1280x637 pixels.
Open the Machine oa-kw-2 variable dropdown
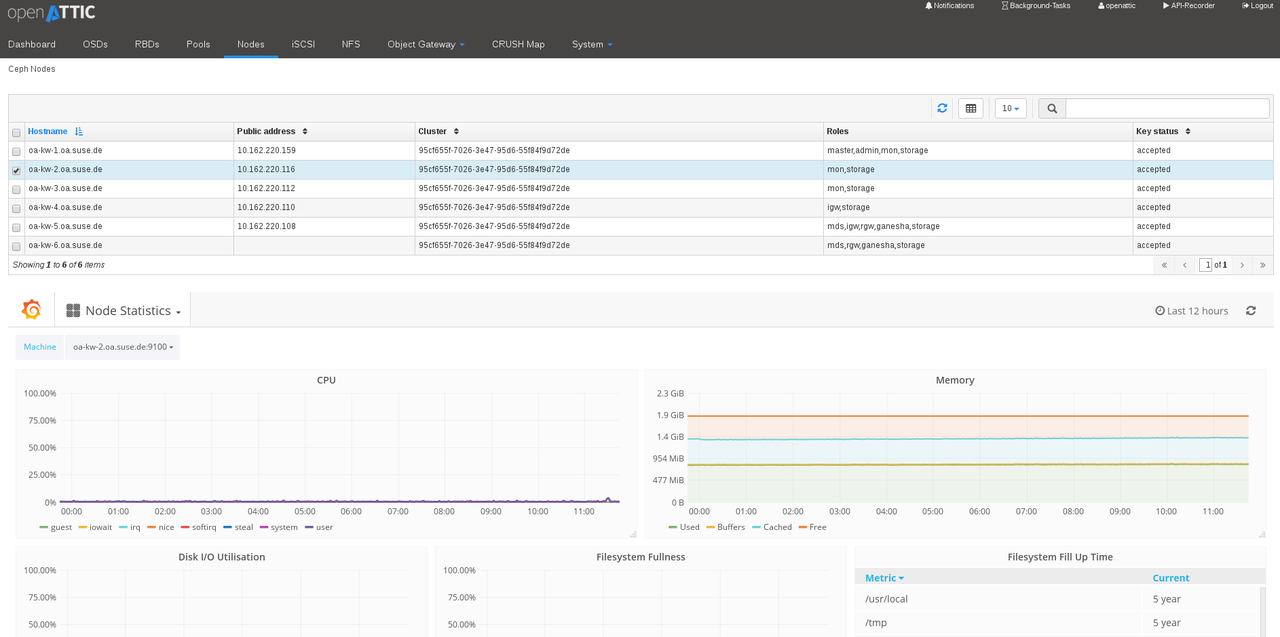[x=123, y=347]
